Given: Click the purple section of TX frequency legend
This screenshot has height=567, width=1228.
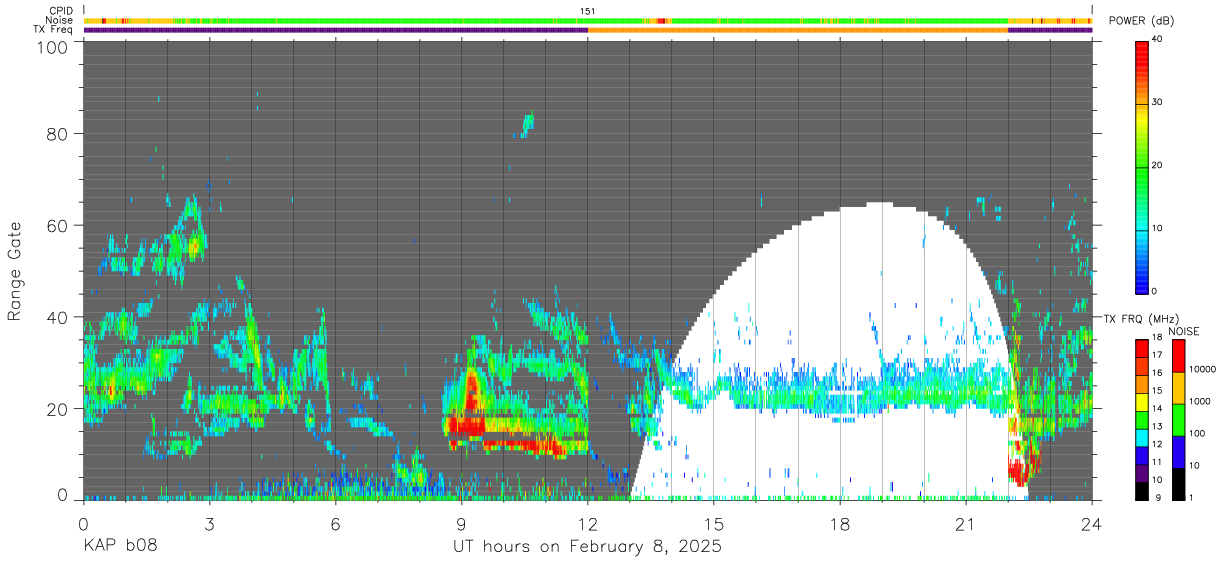Looking at the screenshot, I should coord(1141,471).
